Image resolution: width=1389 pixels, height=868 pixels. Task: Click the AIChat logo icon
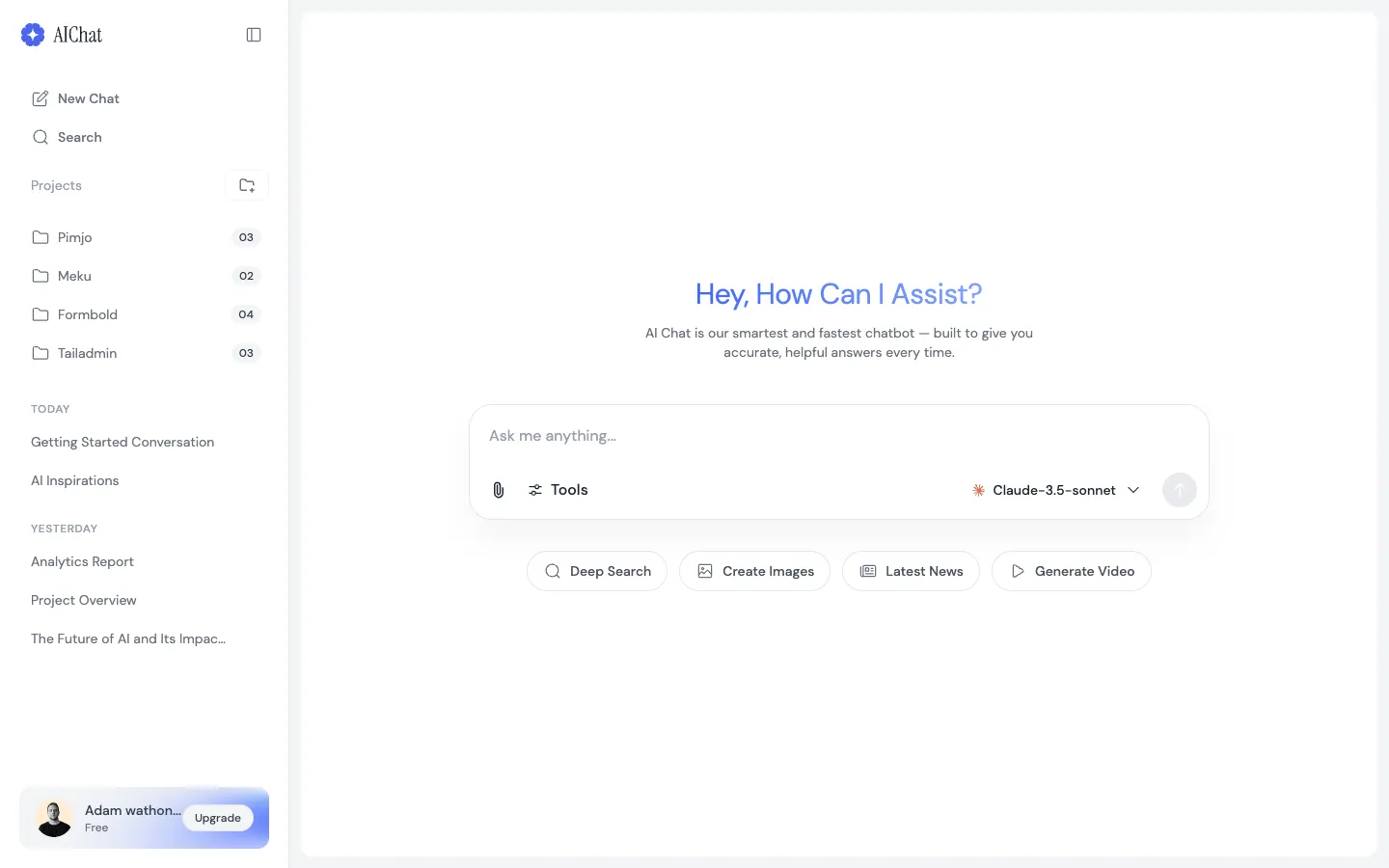(x=33, y=35)
